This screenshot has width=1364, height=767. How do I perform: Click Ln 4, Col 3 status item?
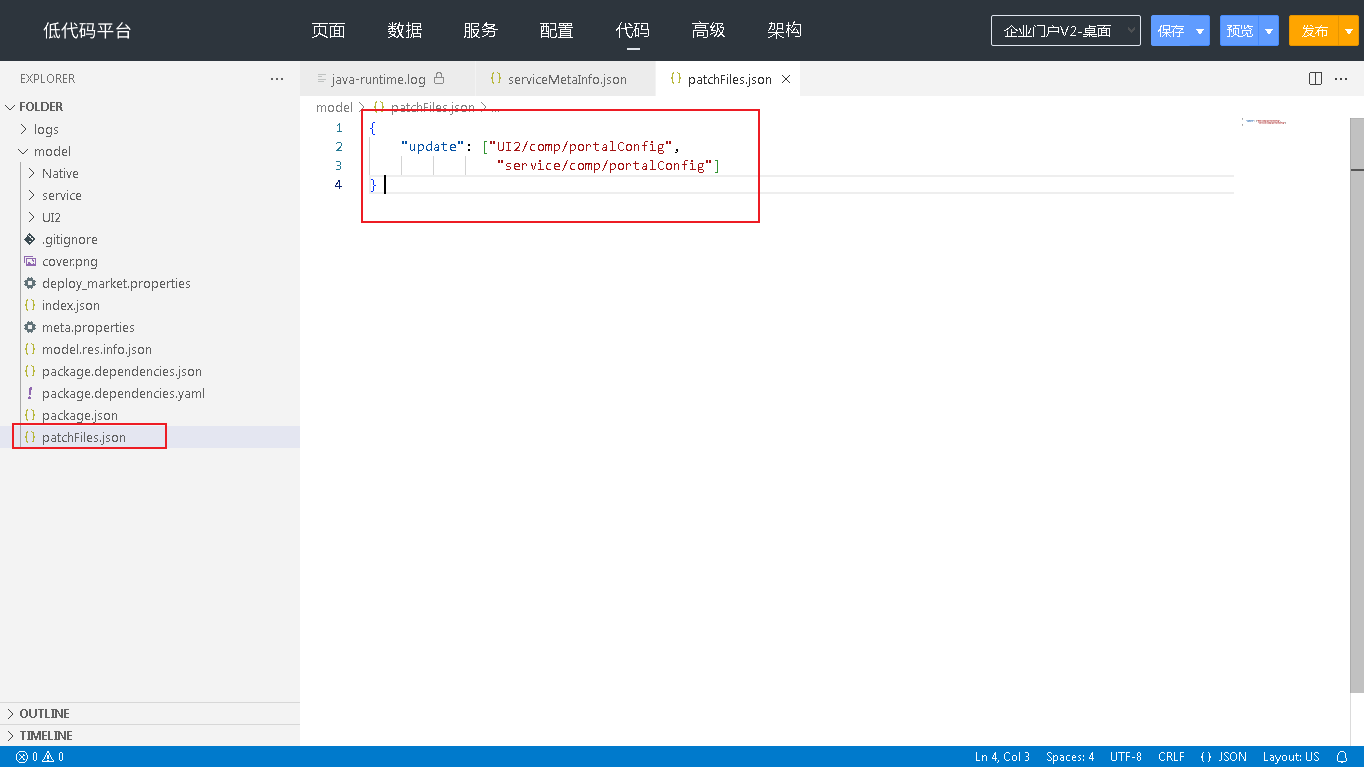tap(1002, 757)
